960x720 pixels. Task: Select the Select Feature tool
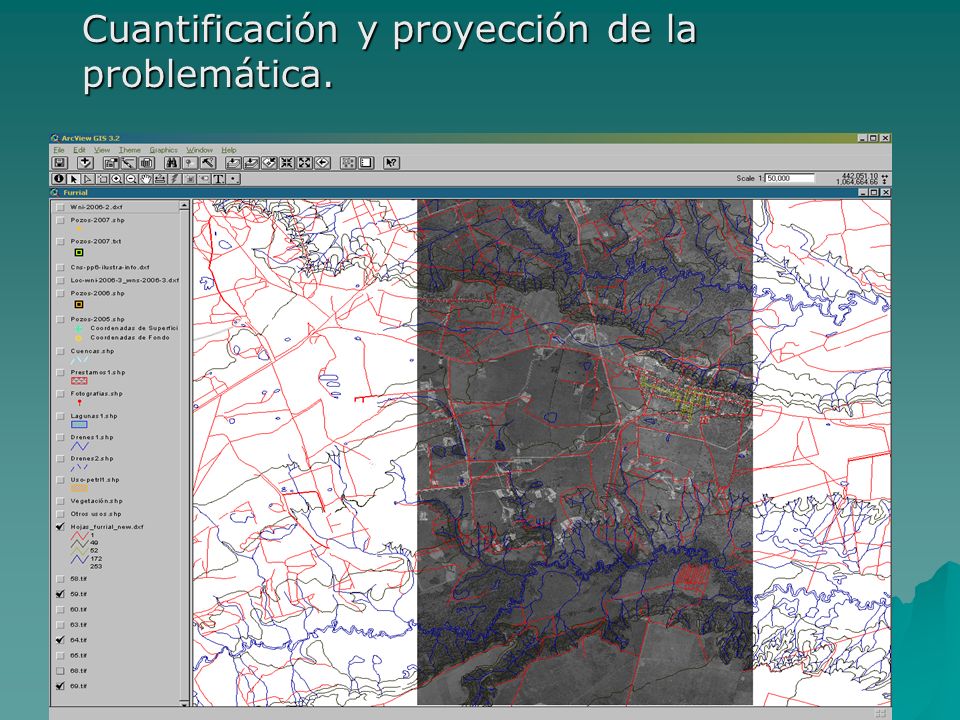click(102, 179)
